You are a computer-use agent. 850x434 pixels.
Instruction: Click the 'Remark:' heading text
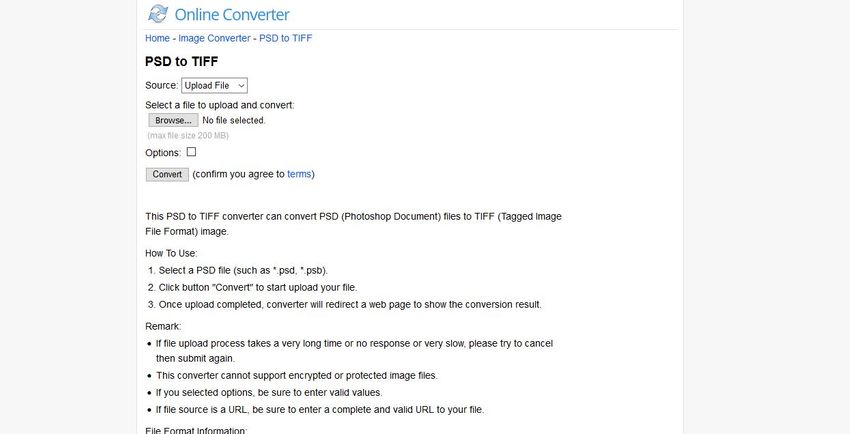165,326
